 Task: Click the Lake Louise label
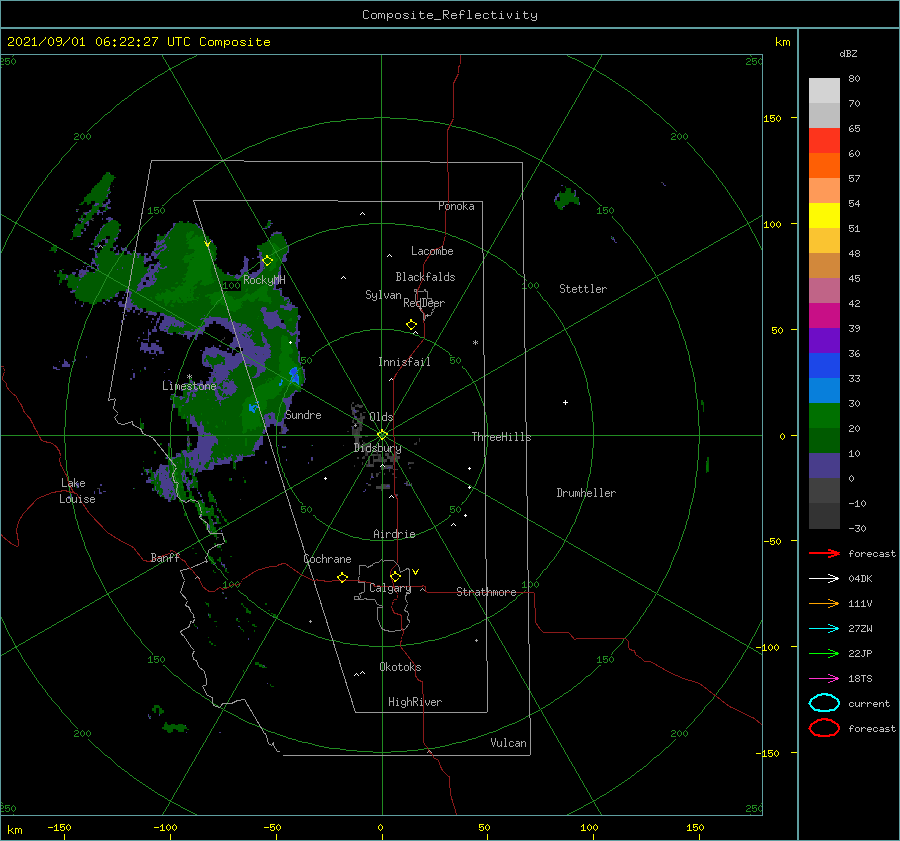77,491
